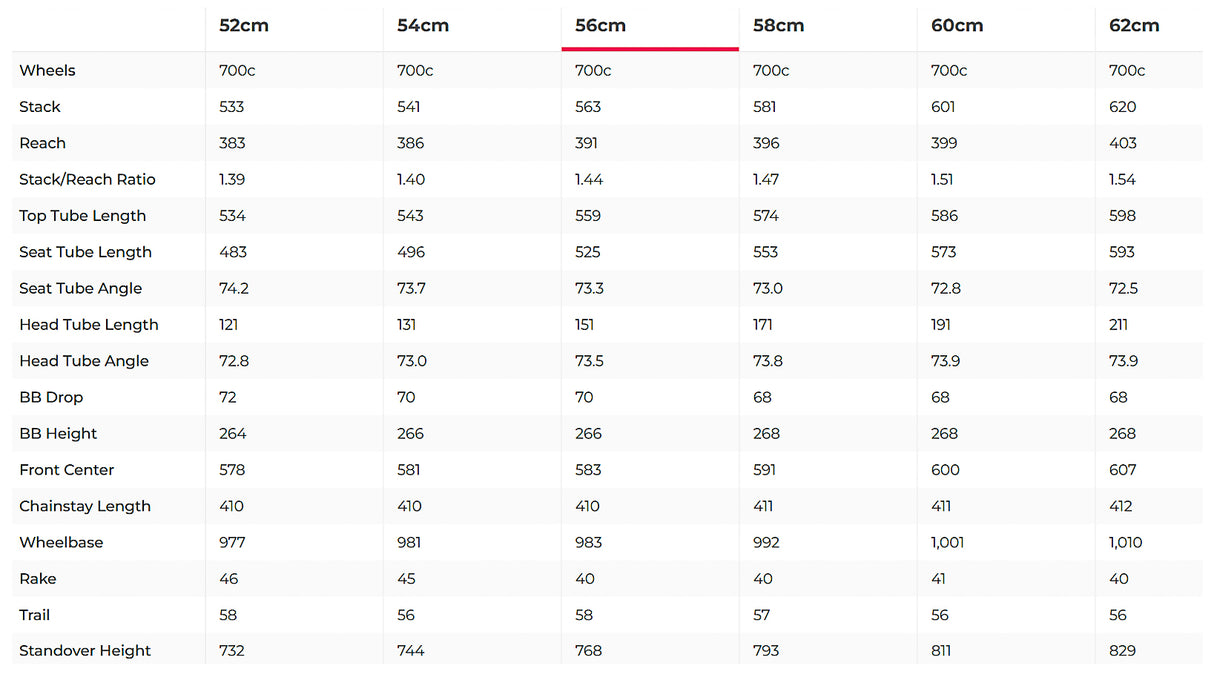Click the Wheelbase row label
1214x683 pixels.
[61, 543]
